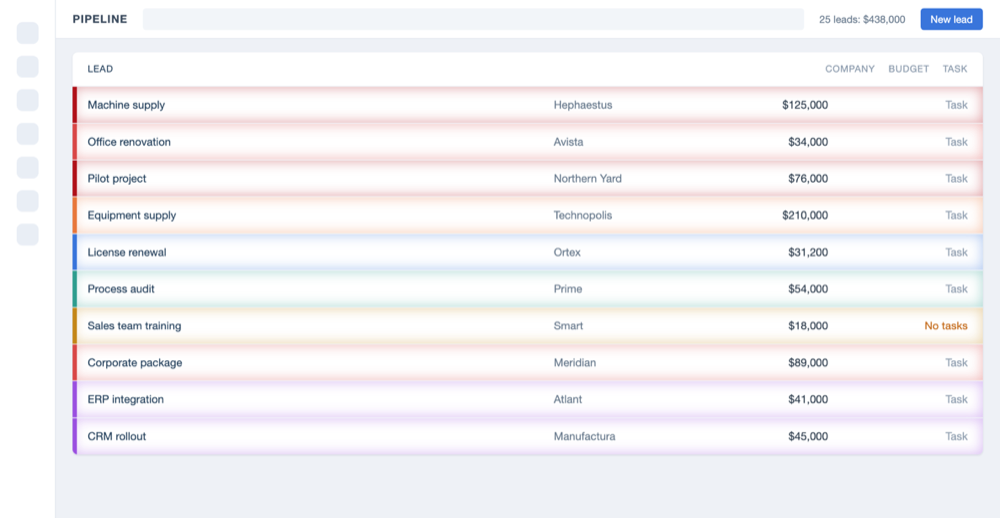Click the $18,000 budget value
Screen dimensions: 1000x518
[808, 325]
